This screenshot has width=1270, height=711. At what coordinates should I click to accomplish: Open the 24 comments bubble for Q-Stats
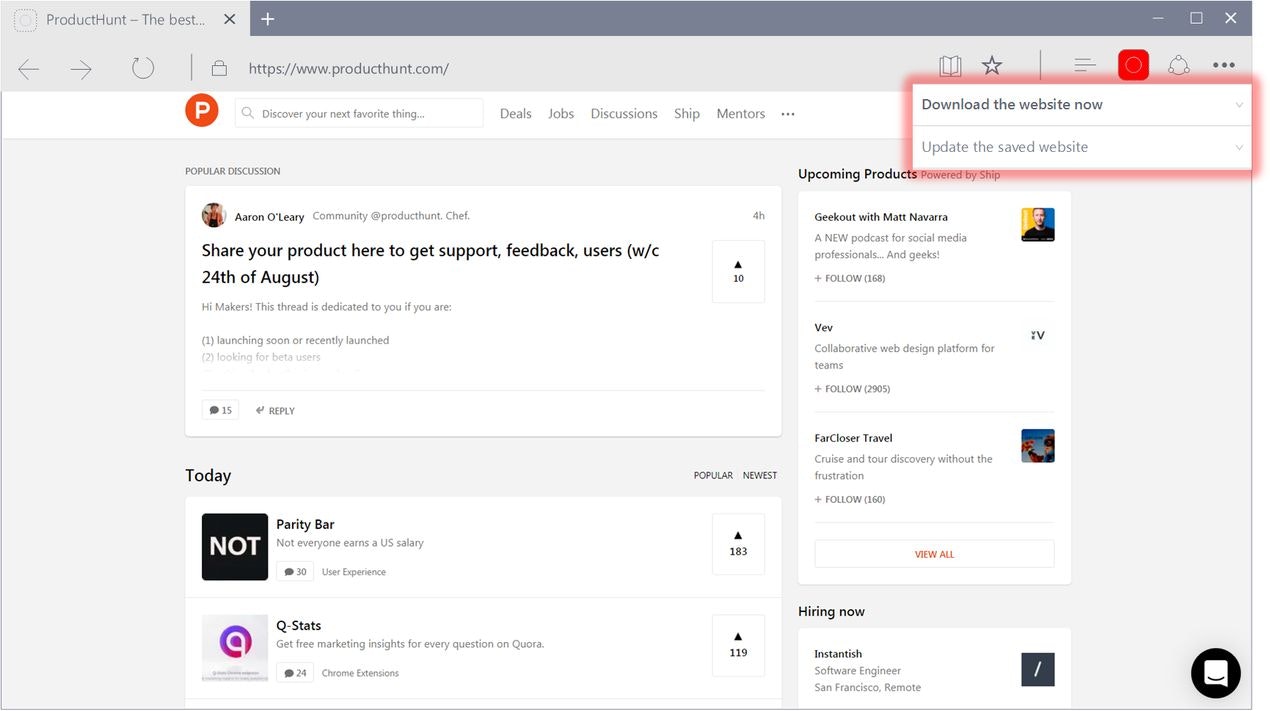[295, 673]
